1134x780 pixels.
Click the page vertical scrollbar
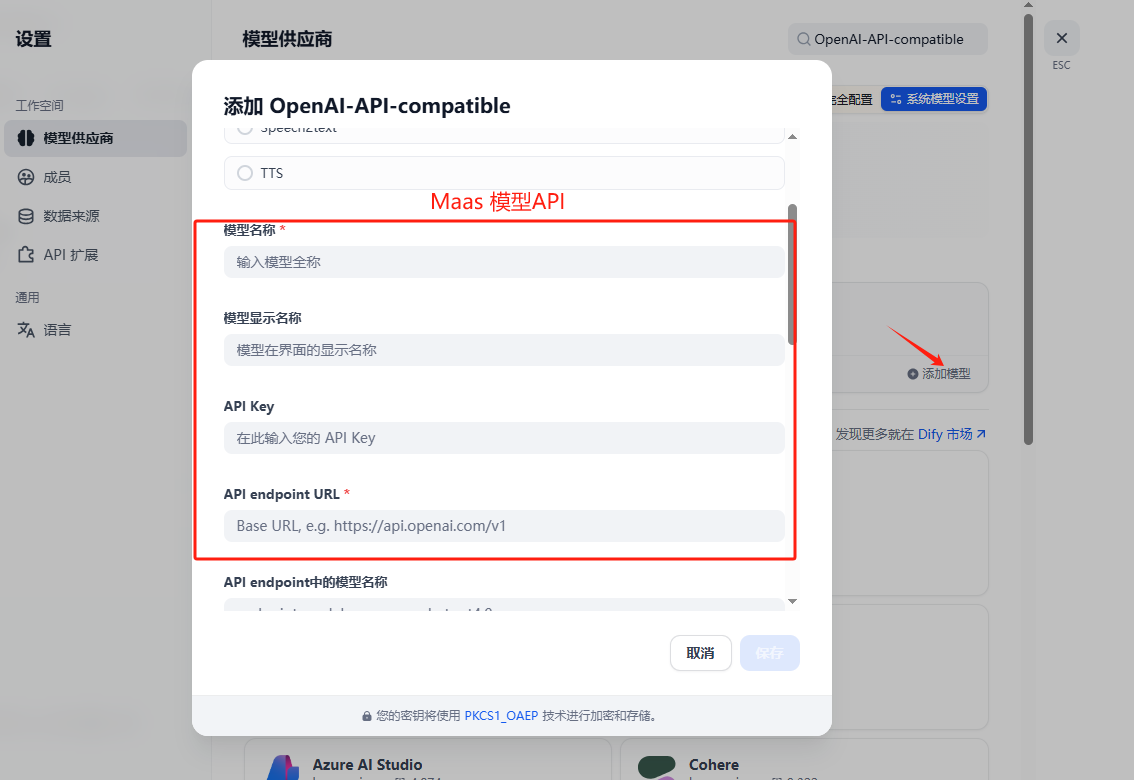1028,230
